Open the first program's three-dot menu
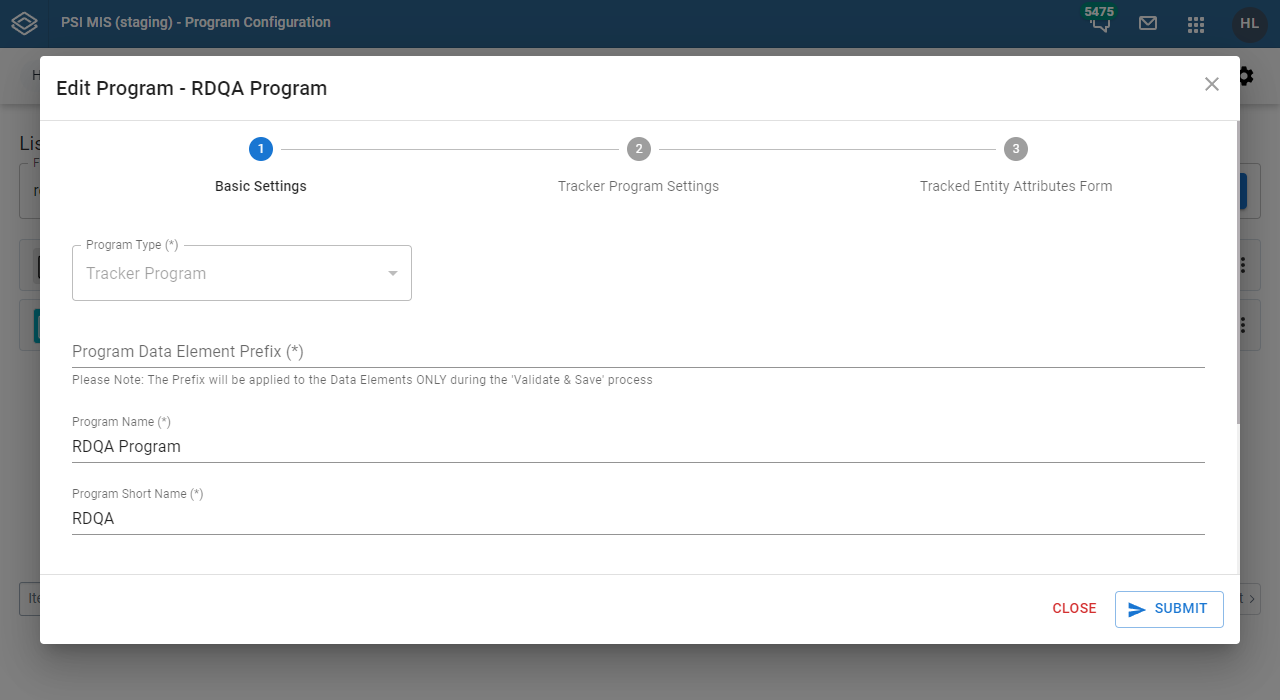 [1241, 265]
